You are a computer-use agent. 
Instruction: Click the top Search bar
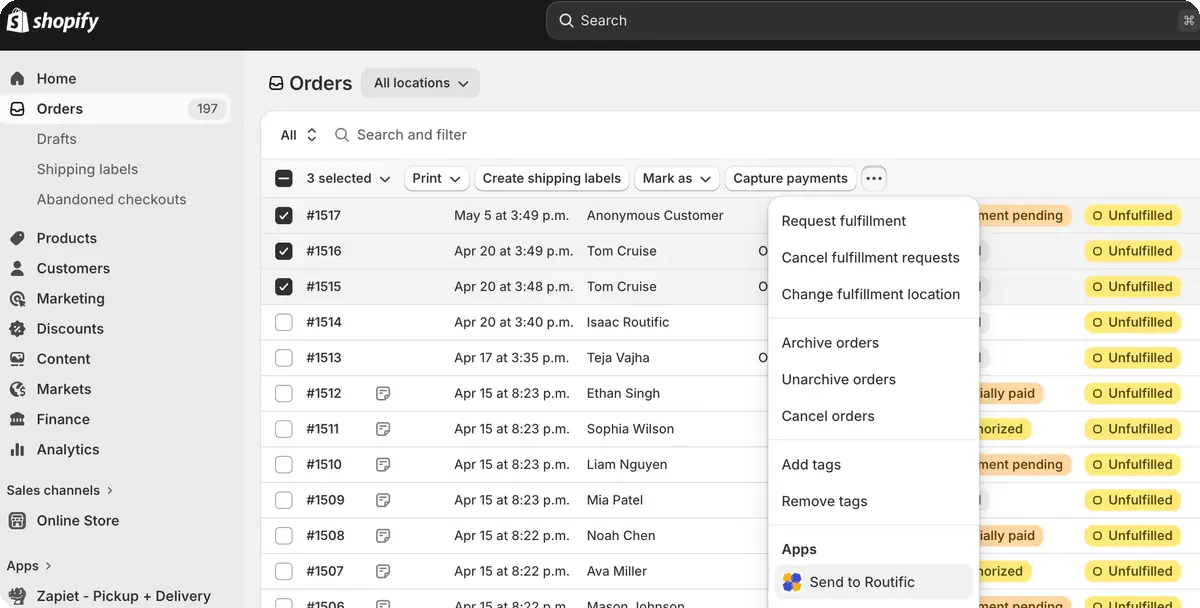pos(873,20)
